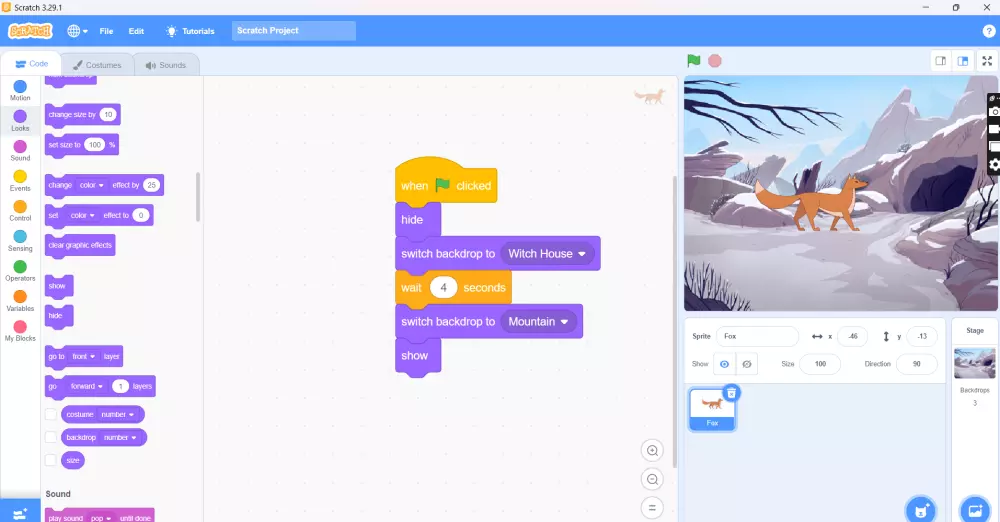The height and width of the screenshot is (522, 1000).
Task: Switch to the Sounds tab
Action: 166,65
